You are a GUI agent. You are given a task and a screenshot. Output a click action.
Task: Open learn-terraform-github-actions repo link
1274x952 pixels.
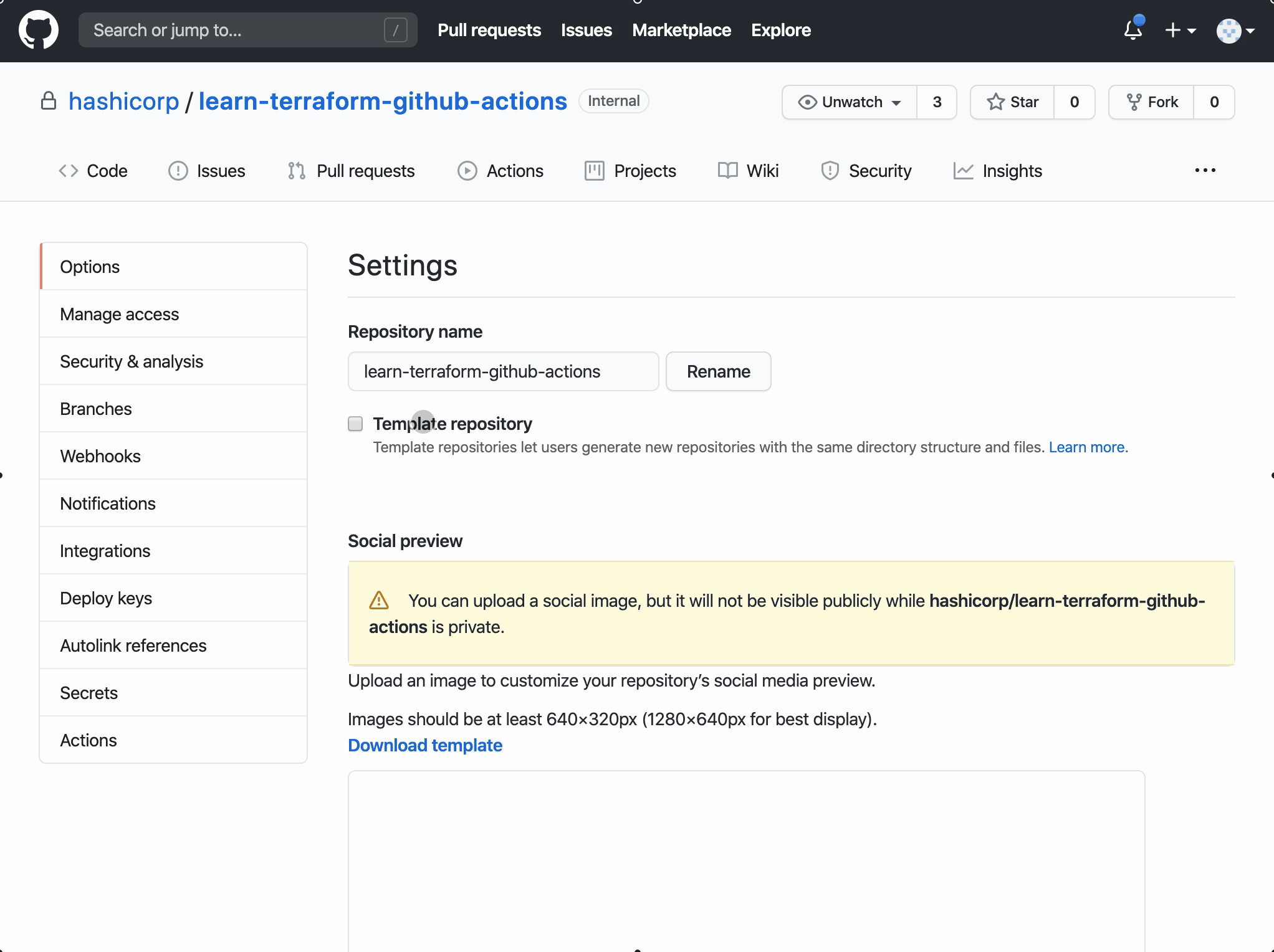click(x=383, y=101)
